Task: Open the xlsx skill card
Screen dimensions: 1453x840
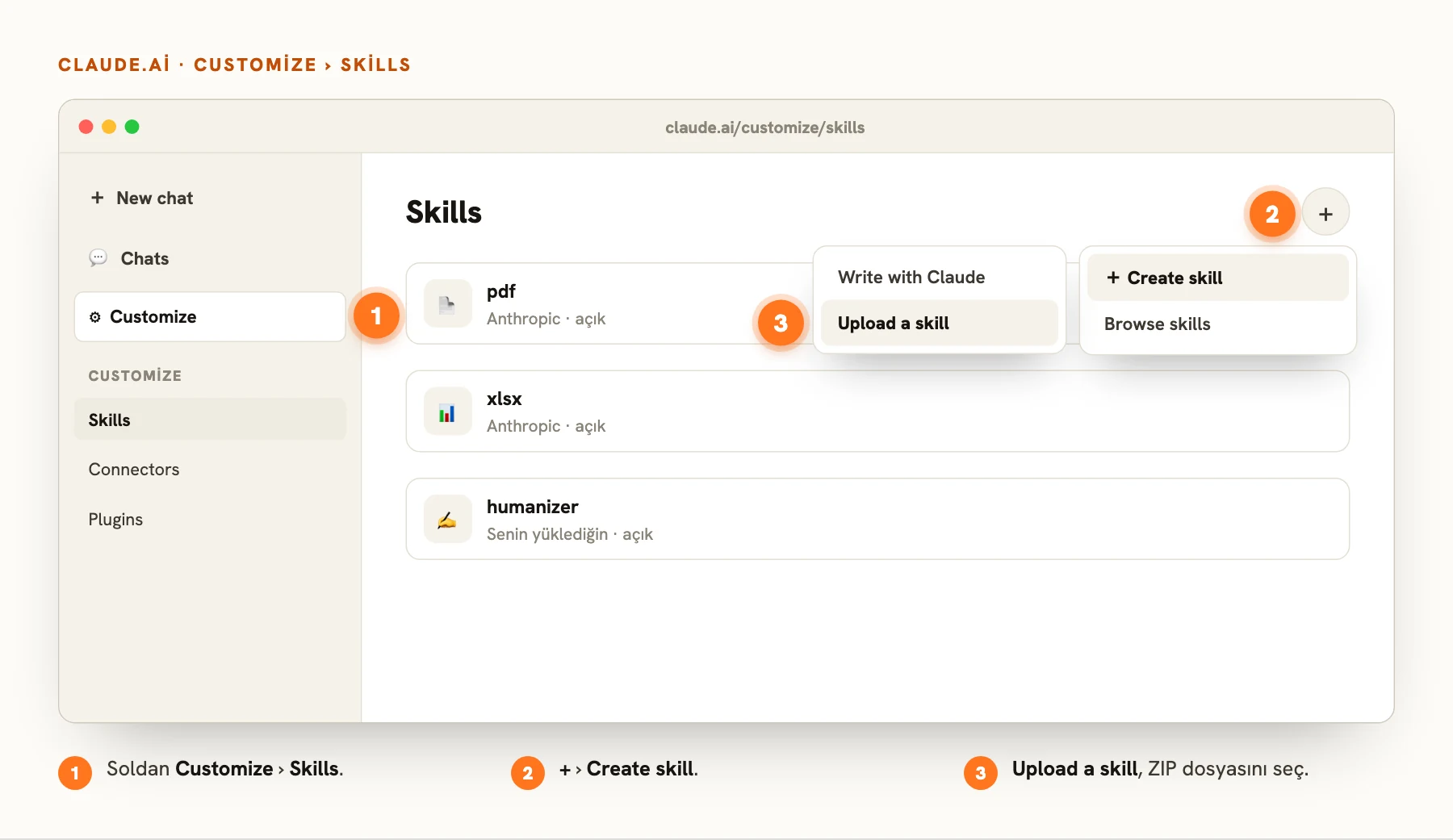Action: point(877,412)
